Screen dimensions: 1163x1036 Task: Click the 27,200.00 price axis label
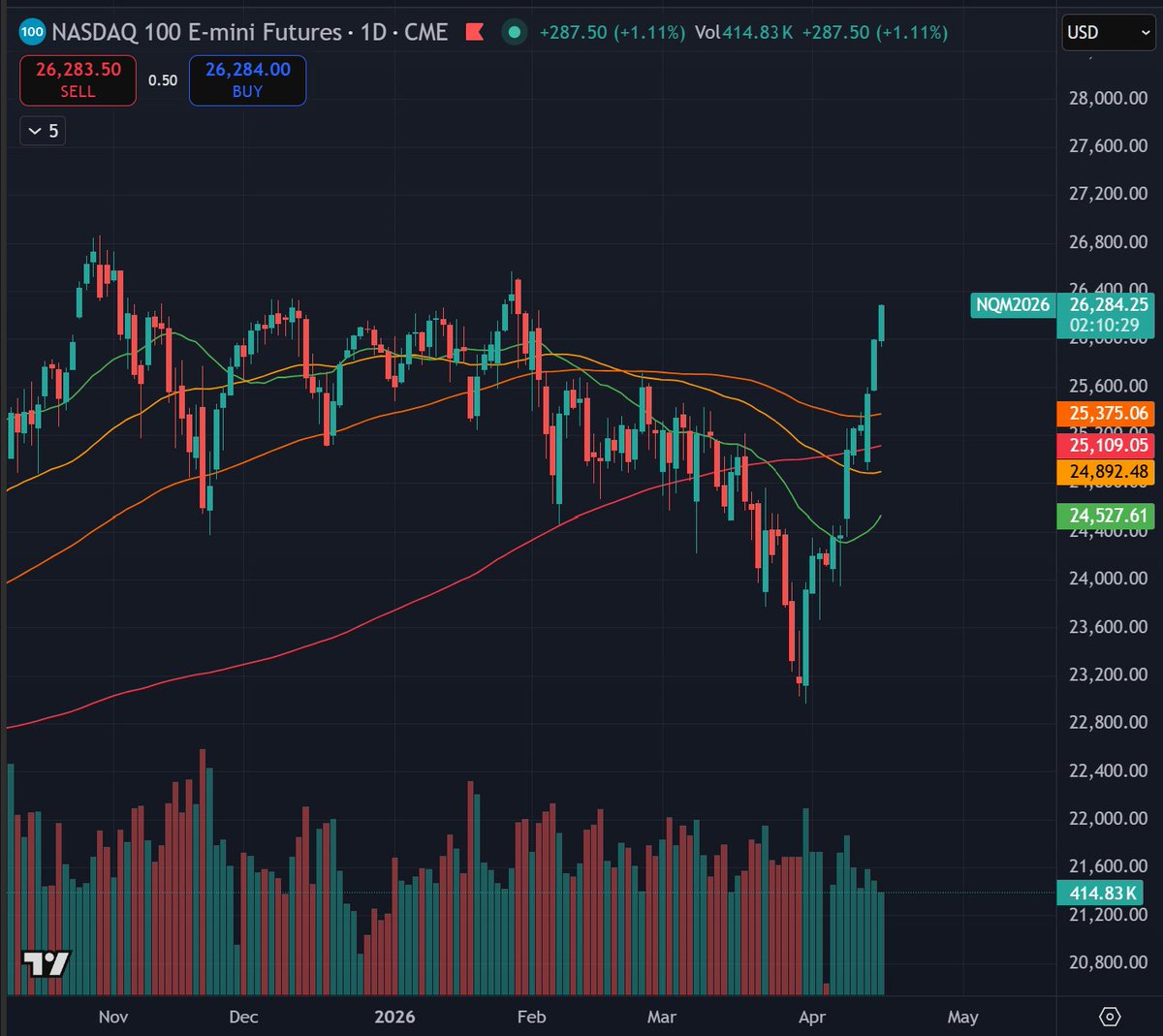[x=1109, y=194]
